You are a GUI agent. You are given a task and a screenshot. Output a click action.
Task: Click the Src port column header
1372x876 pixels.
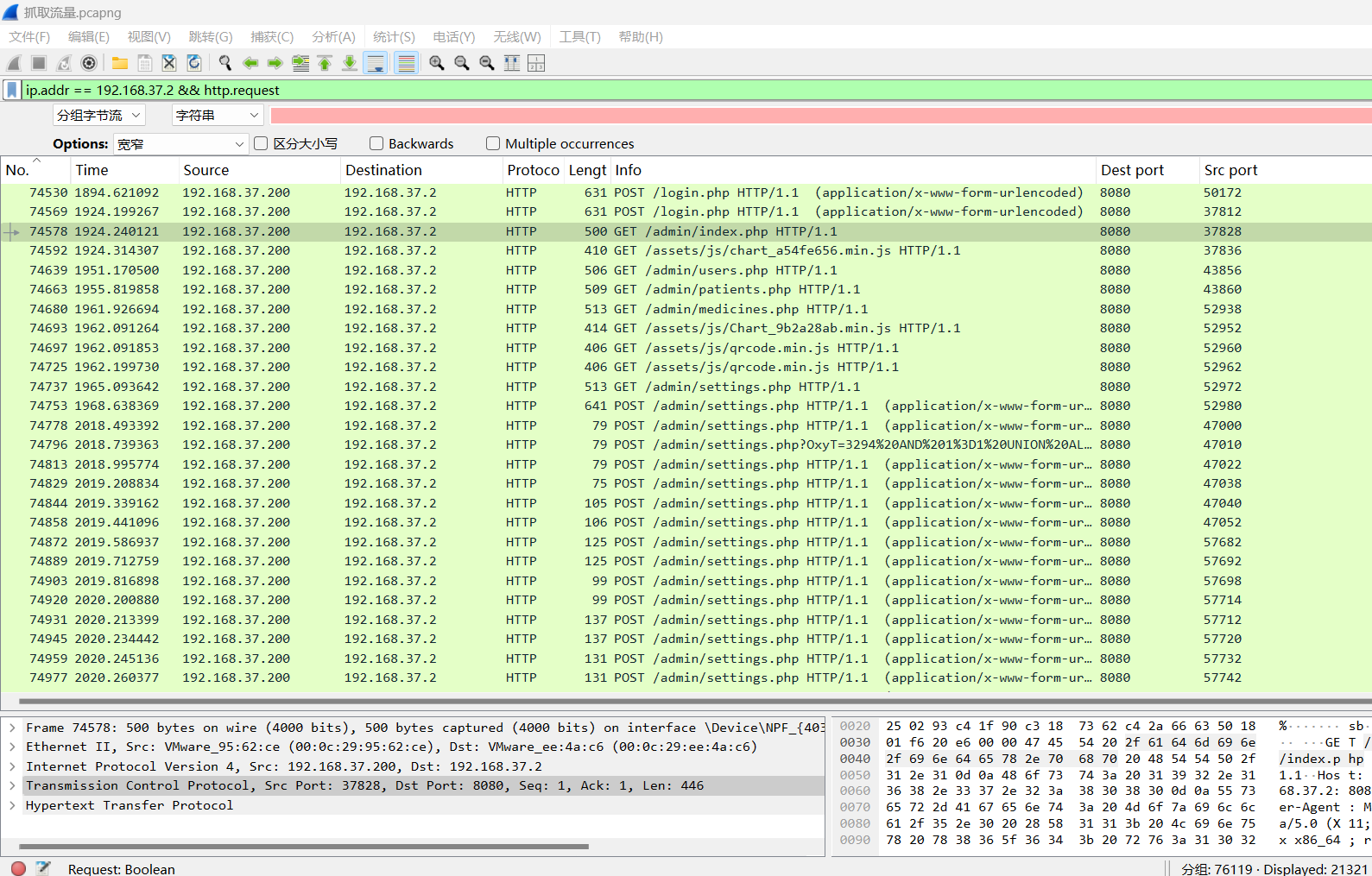pyautogui.click(x=1230, y=170)
